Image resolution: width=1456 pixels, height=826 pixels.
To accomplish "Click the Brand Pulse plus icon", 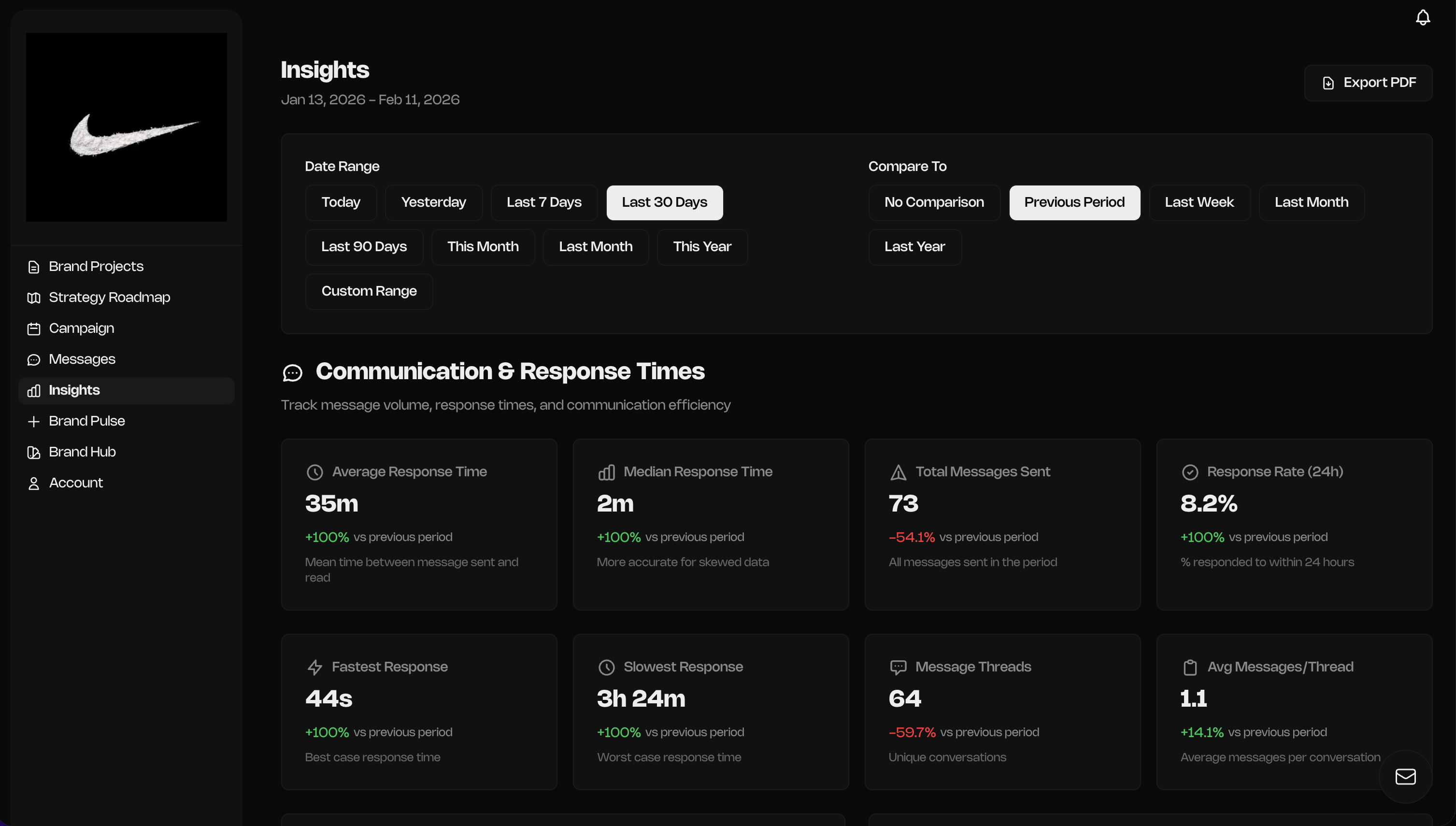I will 33,422.
